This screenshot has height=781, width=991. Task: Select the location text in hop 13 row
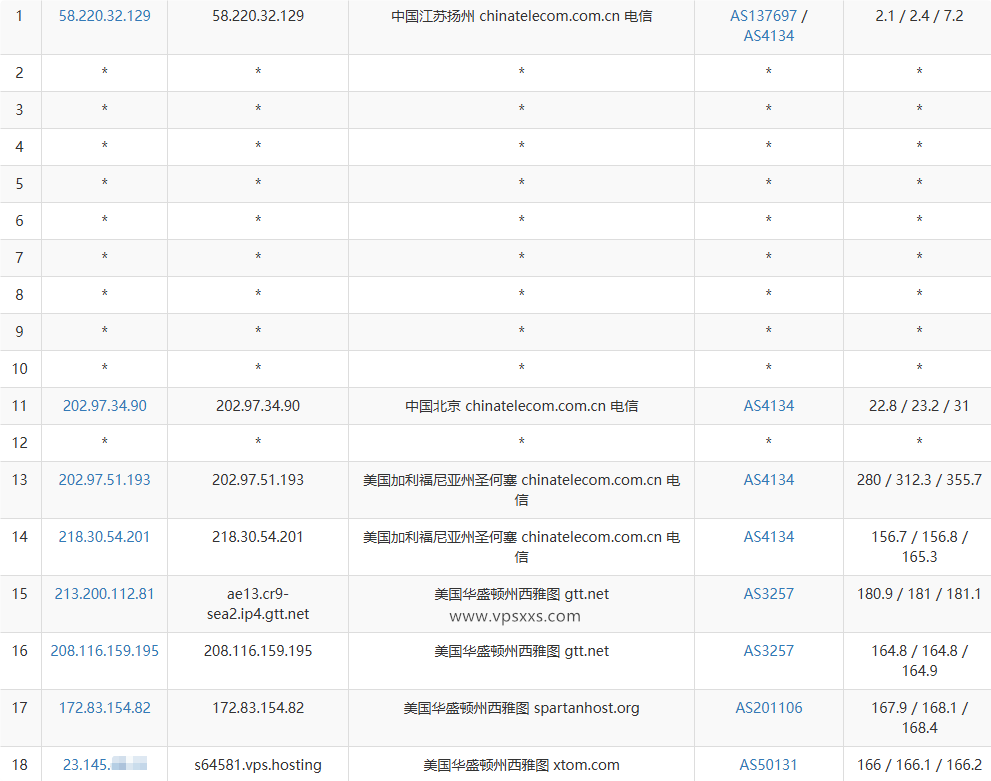coord(521,490)
